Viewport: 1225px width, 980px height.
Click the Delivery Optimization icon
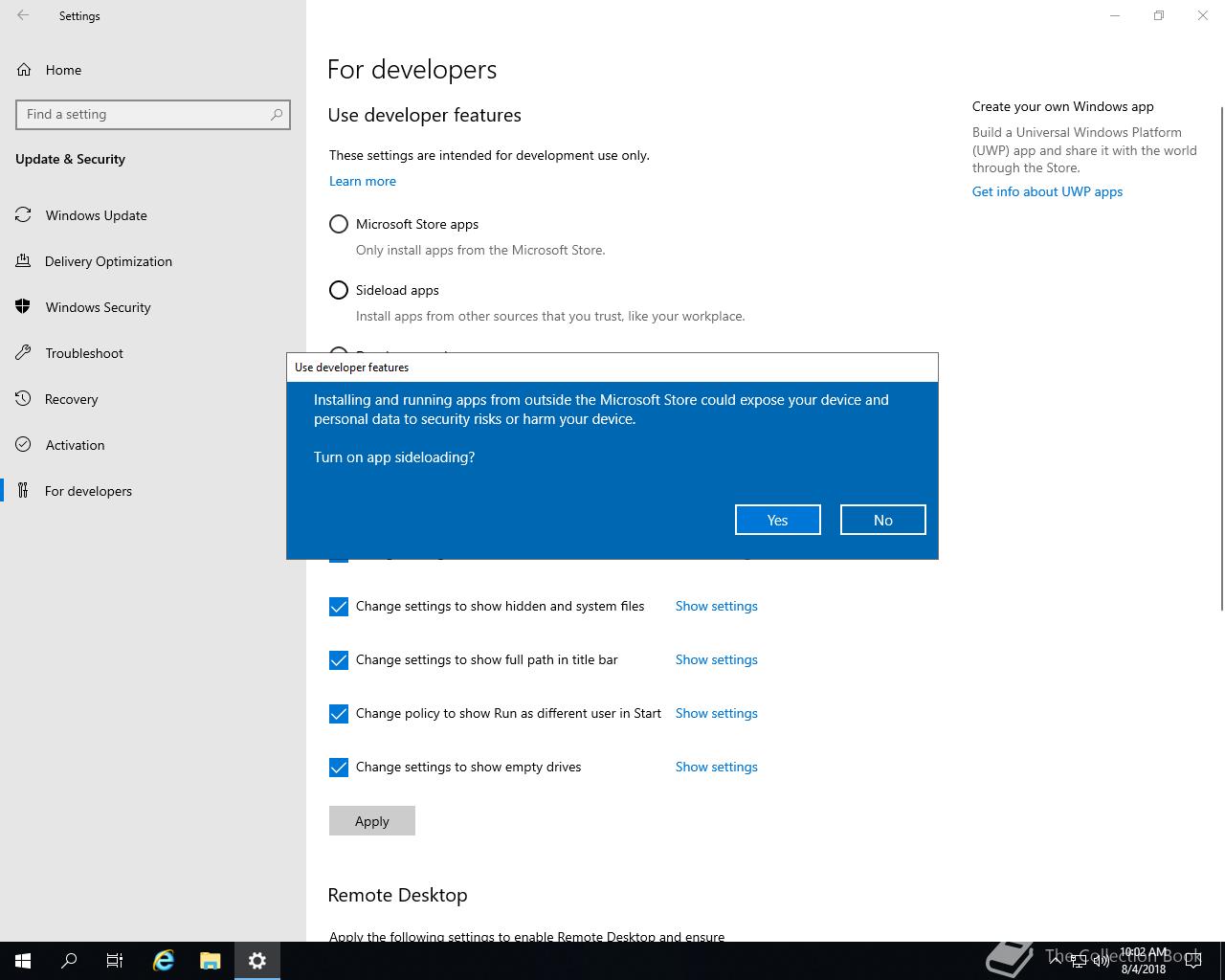click(24, 261)
